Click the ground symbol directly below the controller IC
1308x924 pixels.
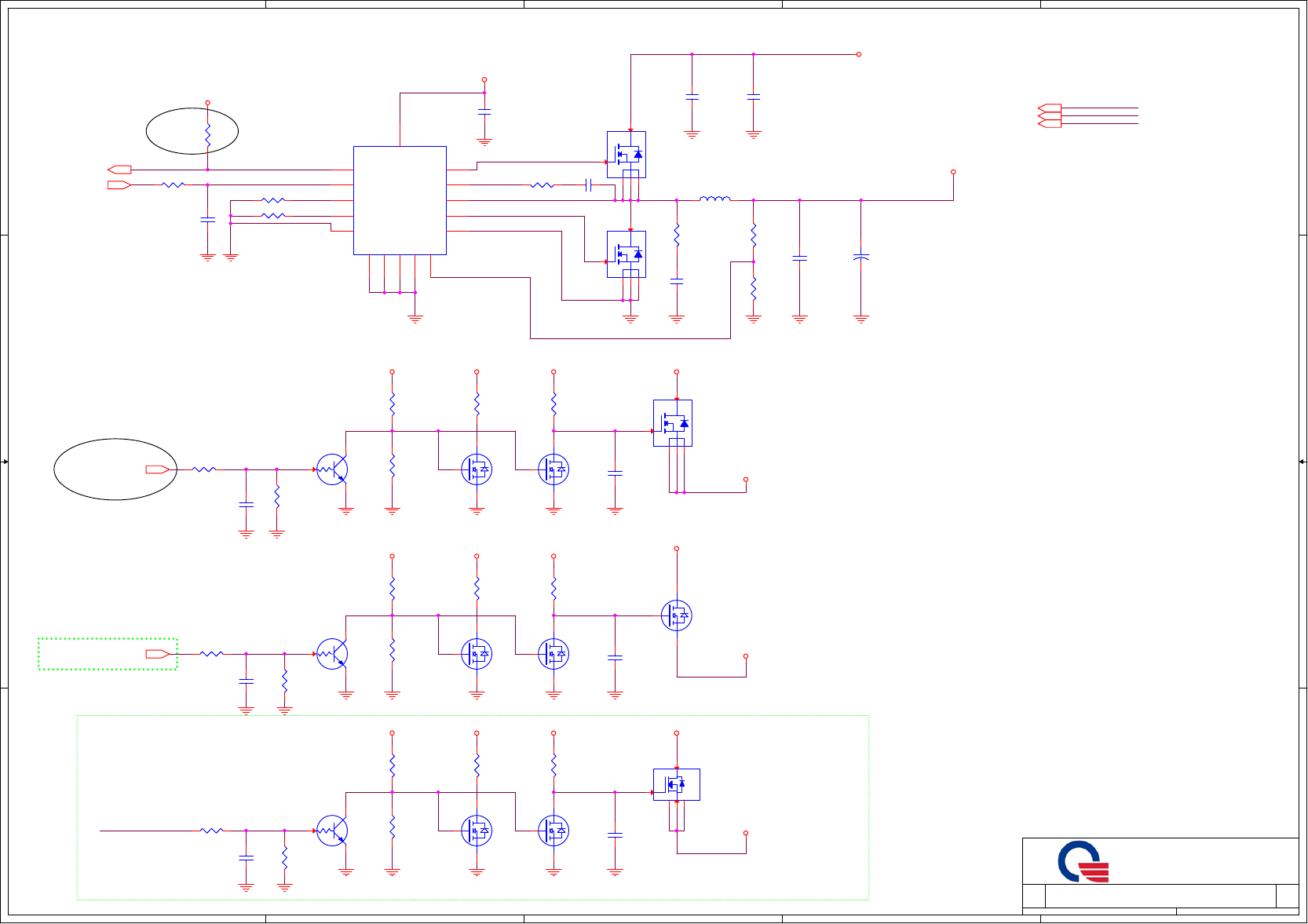[x=415, y=319]
